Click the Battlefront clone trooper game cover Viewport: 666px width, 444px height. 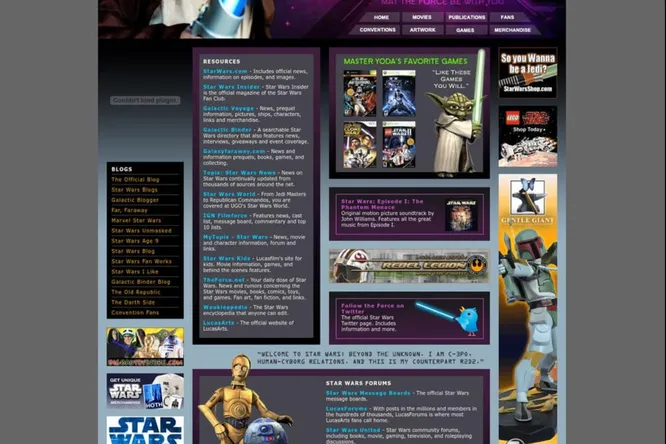(x=360, y=93)
